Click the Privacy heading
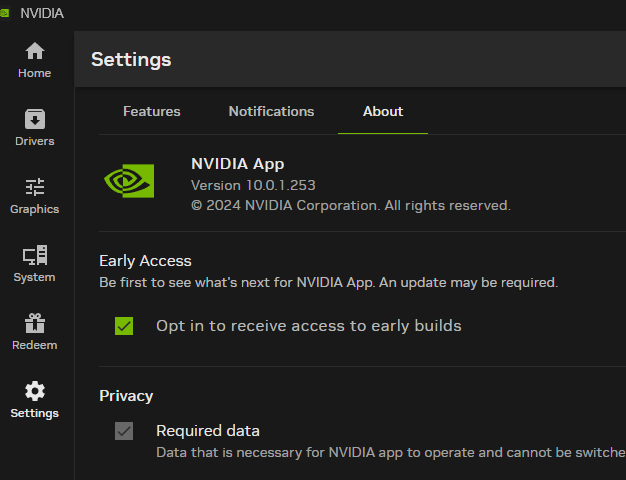Screen dimensions: 626x480 pyautogui.click(x=126, y=396)
